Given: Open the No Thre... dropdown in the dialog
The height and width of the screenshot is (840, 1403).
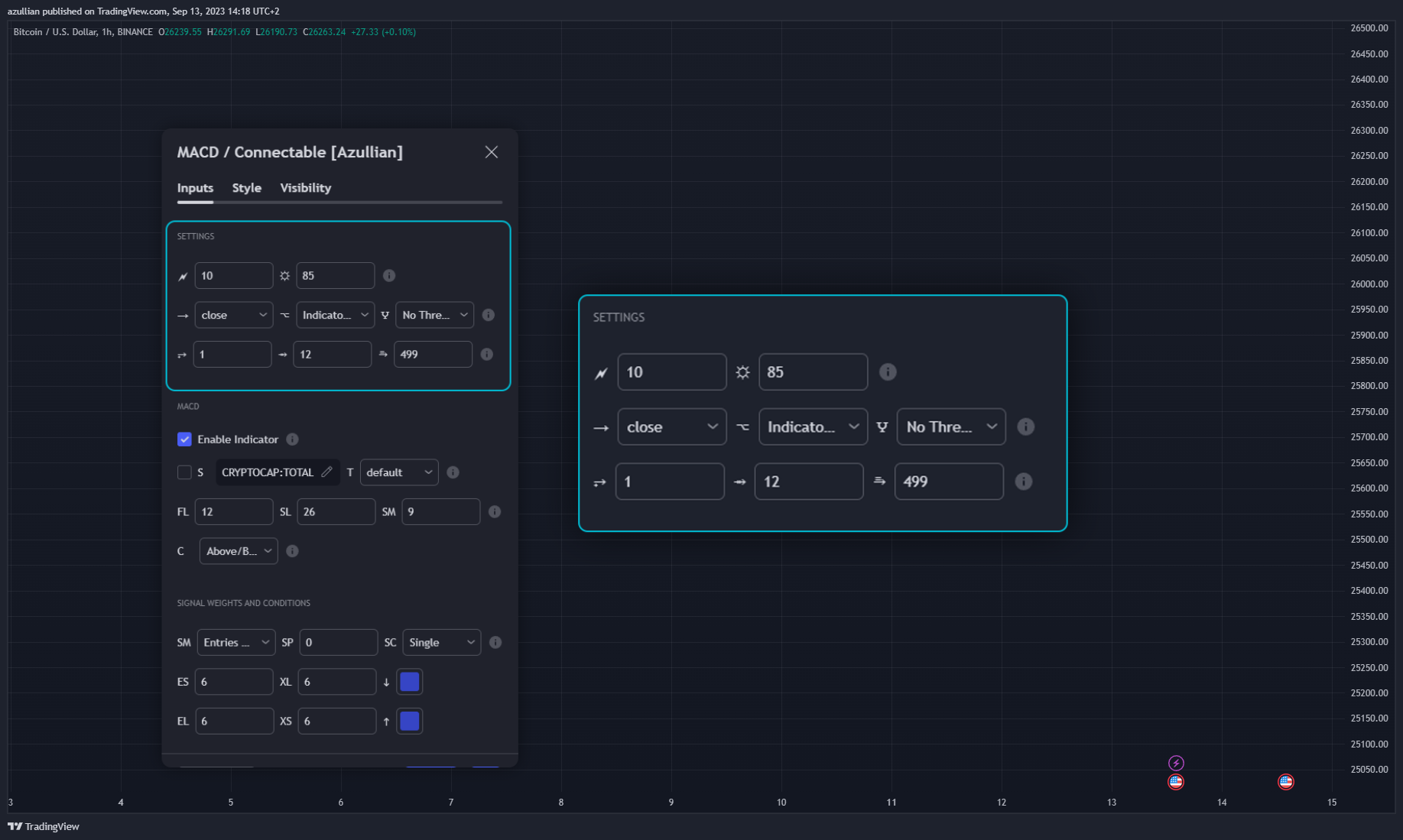Looking at the screenshot, I should coord(434,315).
